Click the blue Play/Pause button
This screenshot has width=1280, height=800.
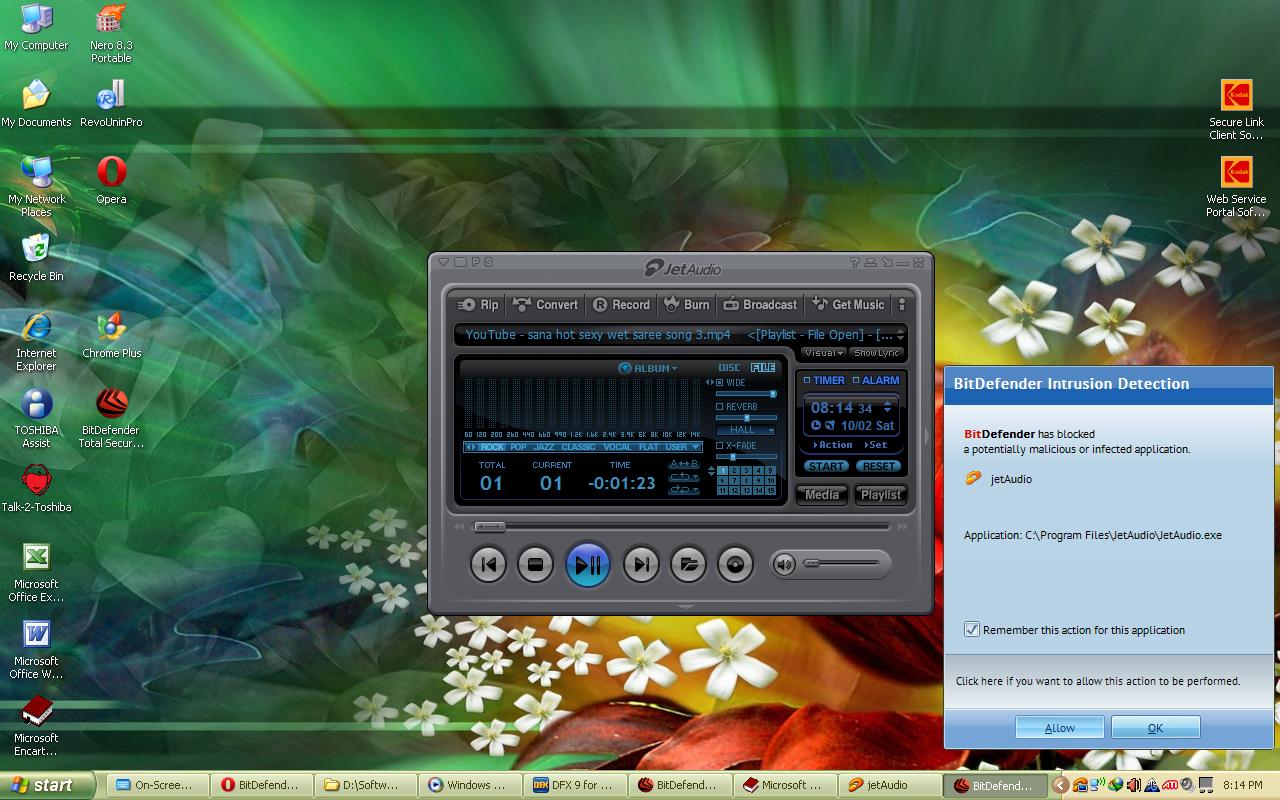588,565
